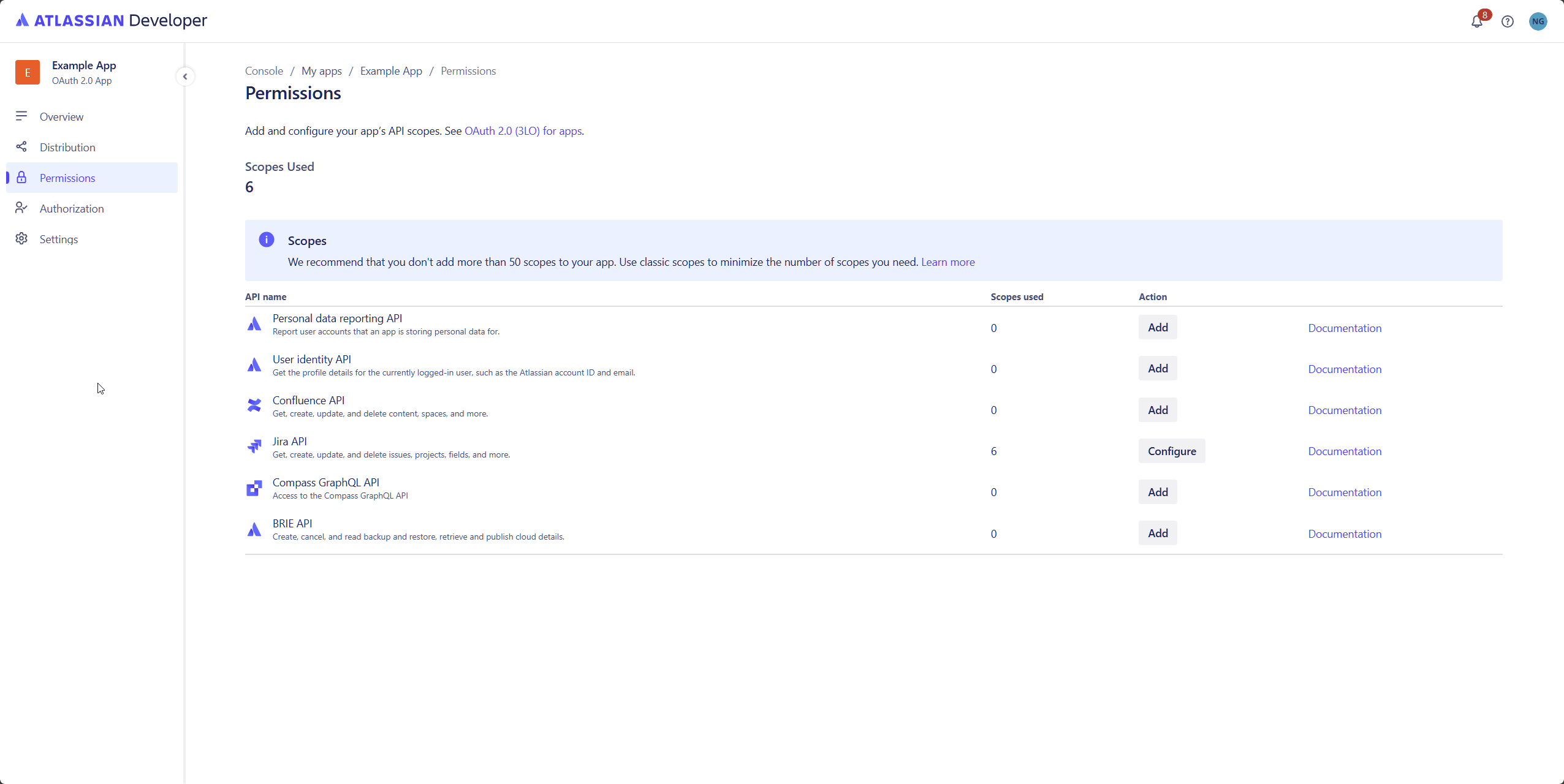1564x784 pixels.
Task: Open Settings in the sidebar
Action: (x=59, y=239)
